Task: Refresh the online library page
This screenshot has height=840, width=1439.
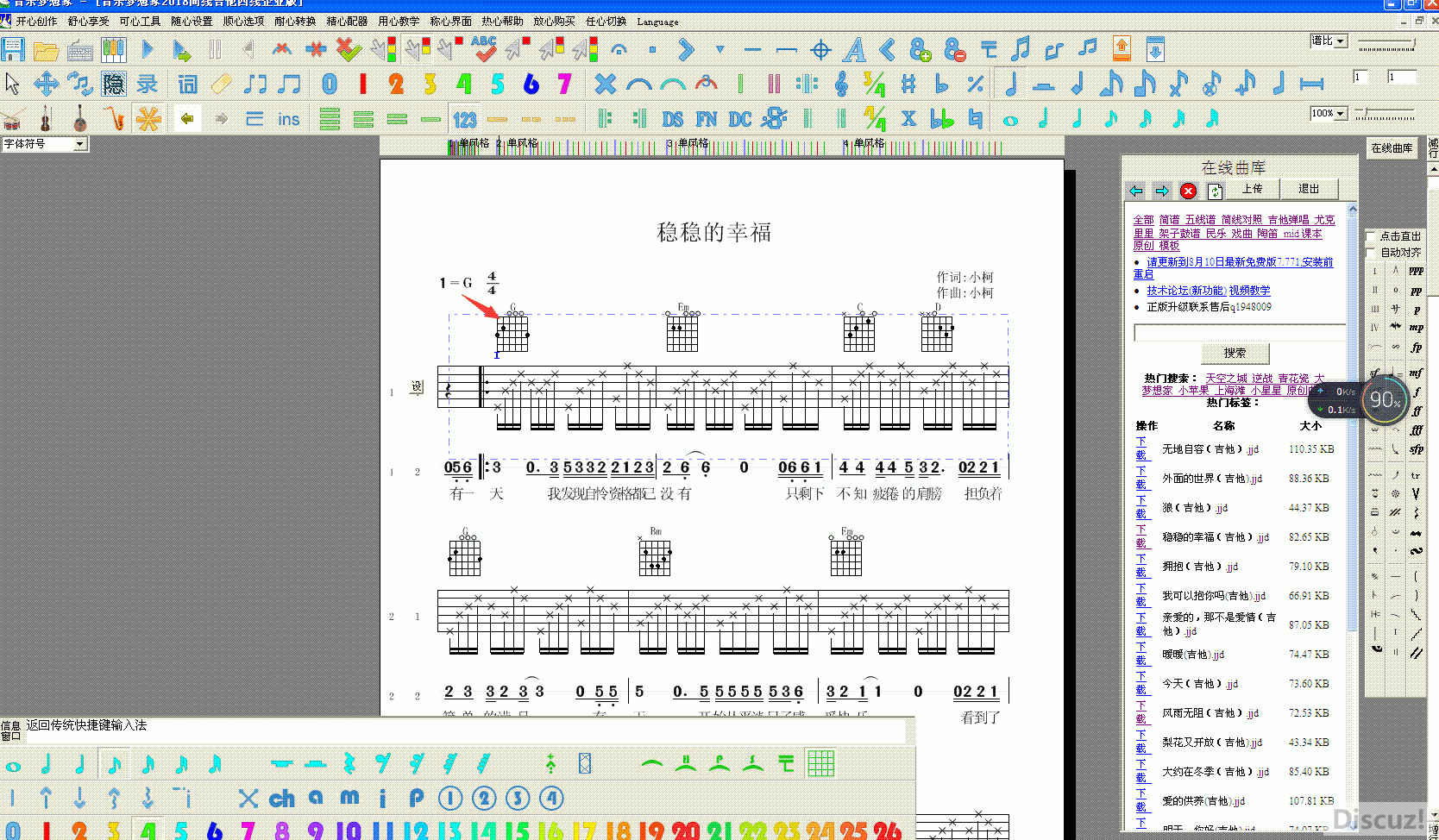Action: coord(1215,191)
